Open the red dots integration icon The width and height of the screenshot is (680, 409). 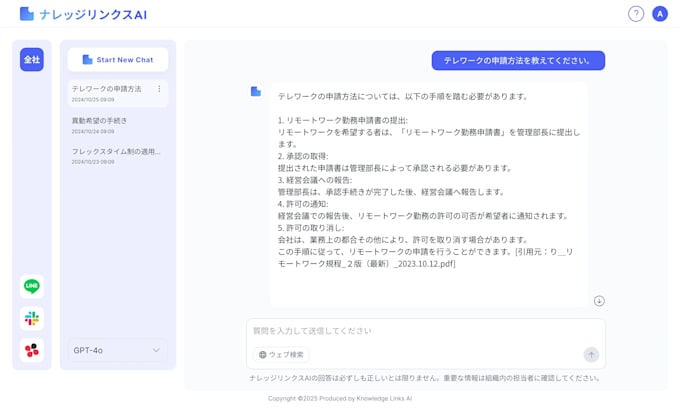click(x=32, y=350)
